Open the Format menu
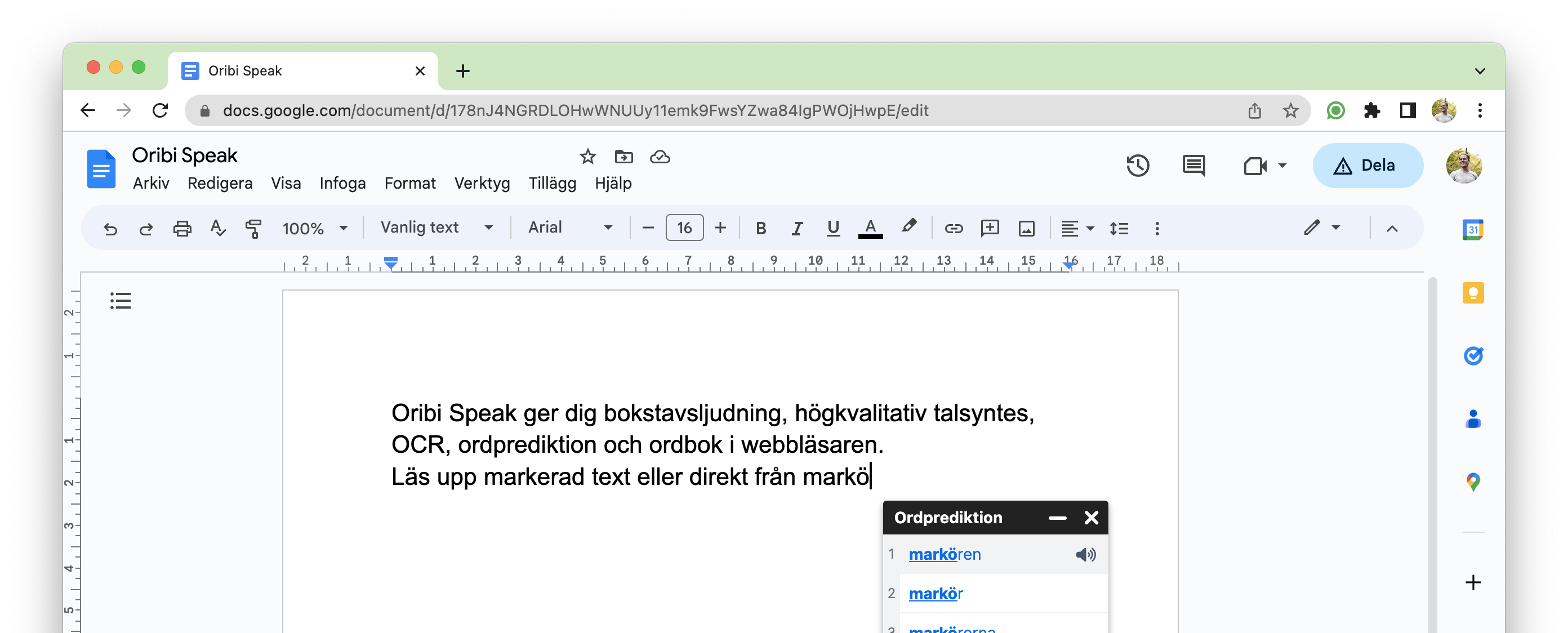Viewport: 1568px width, 633px height. coord(409,183)
